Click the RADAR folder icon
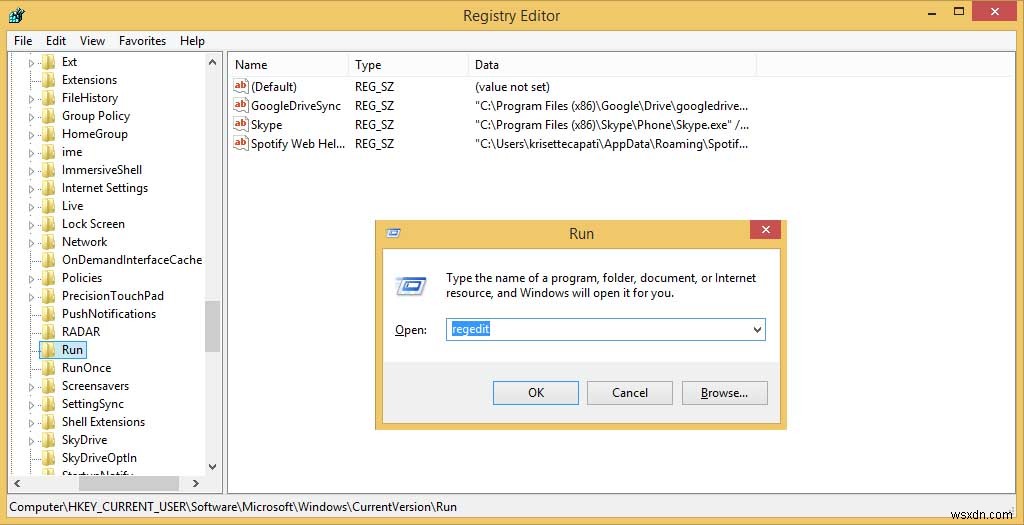 (48, 332)
